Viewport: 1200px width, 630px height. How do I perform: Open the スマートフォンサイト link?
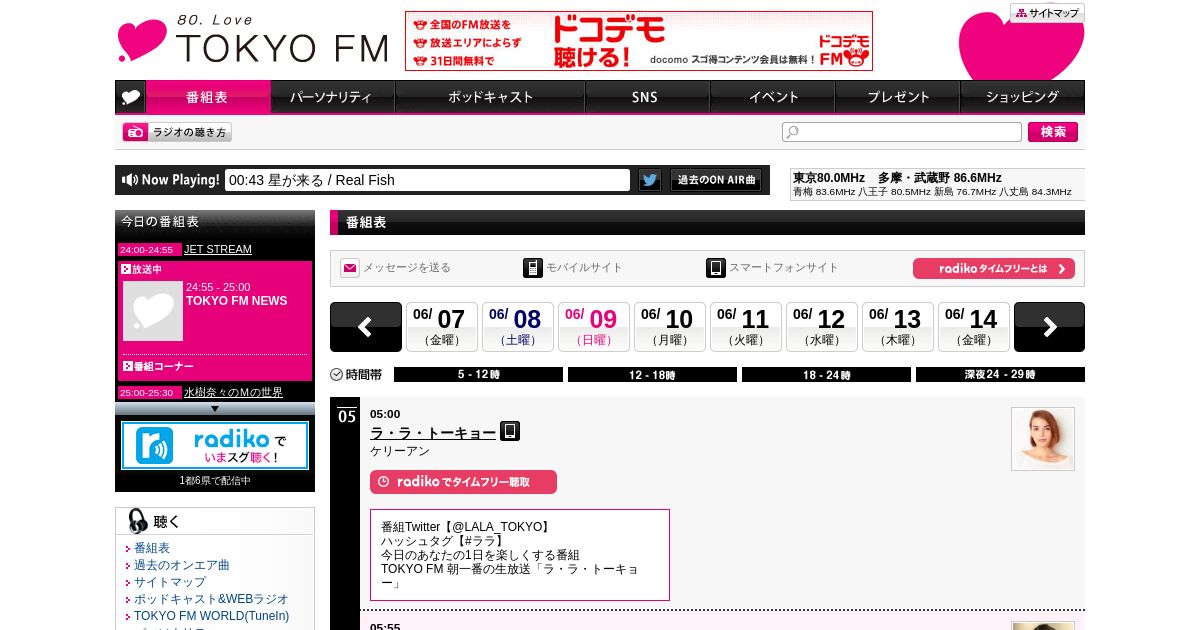tap(784, 268)
